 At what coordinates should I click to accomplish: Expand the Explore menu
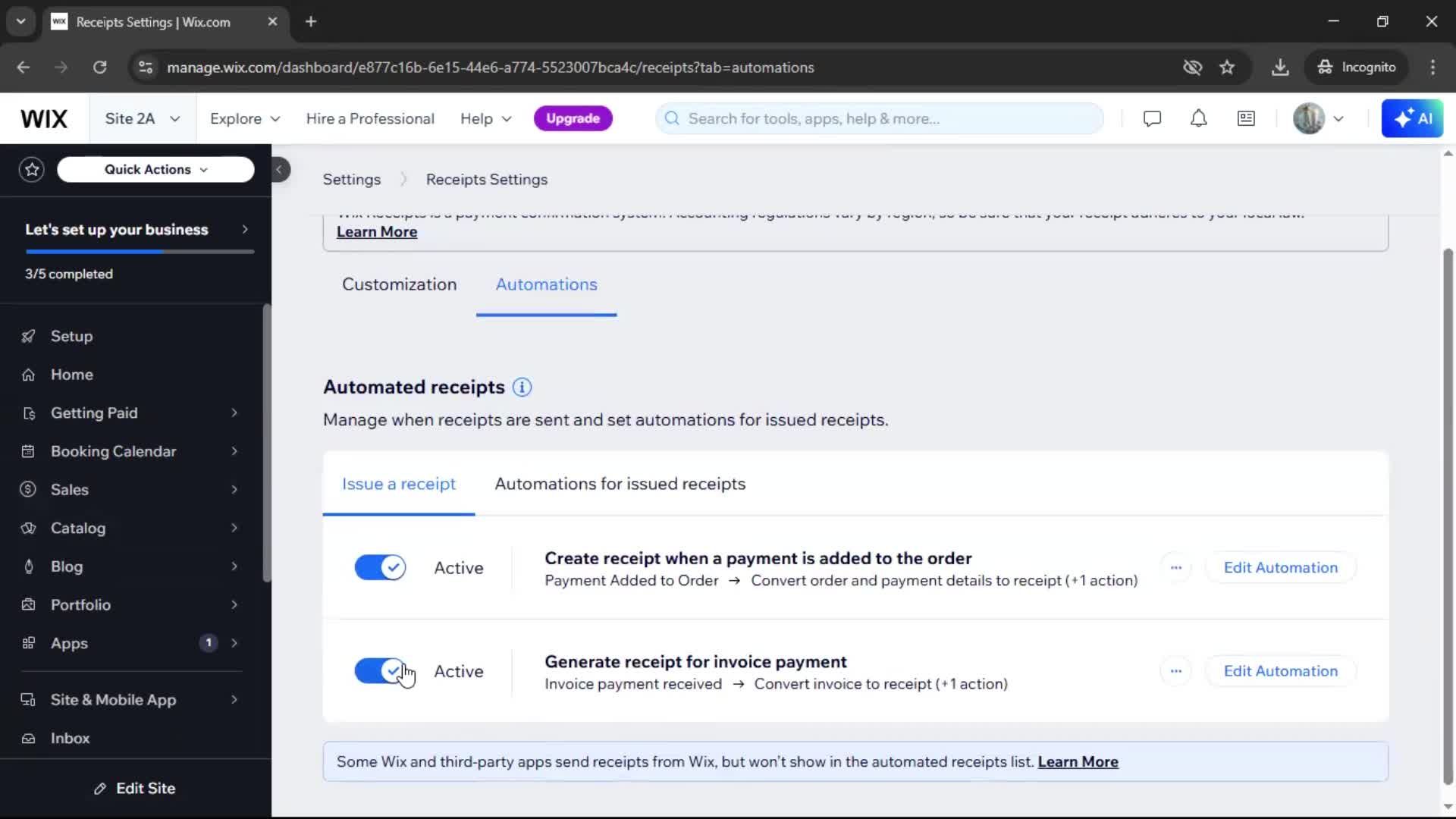(245, 119)
